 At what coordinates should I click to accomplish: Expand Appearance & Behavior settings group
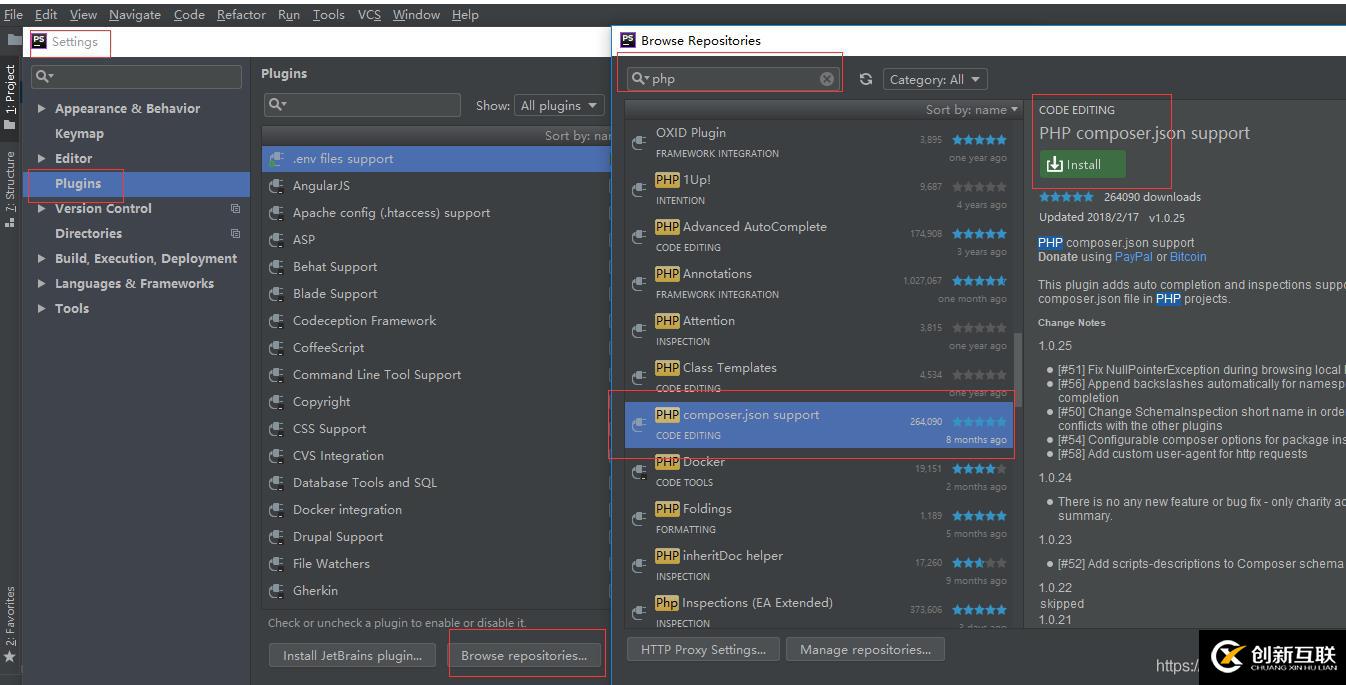(41, 108)
